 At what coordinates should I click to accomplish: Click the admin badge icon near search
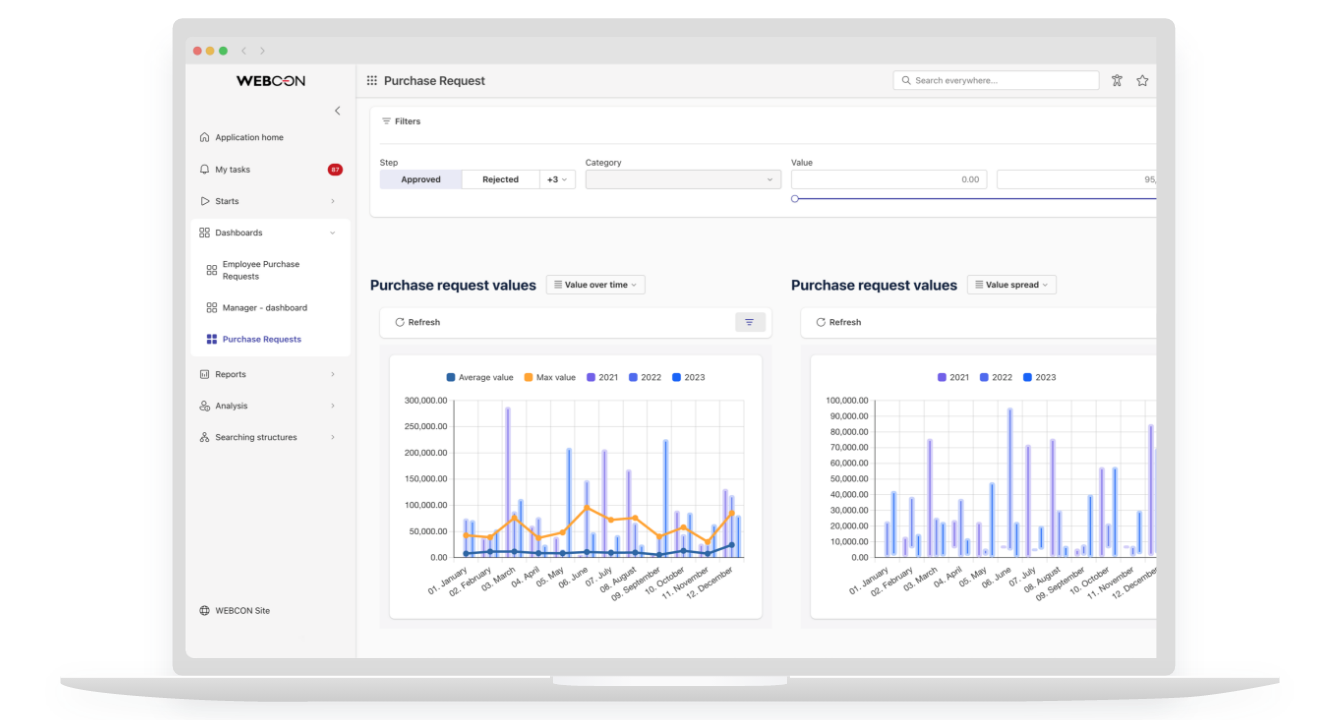1117,81
